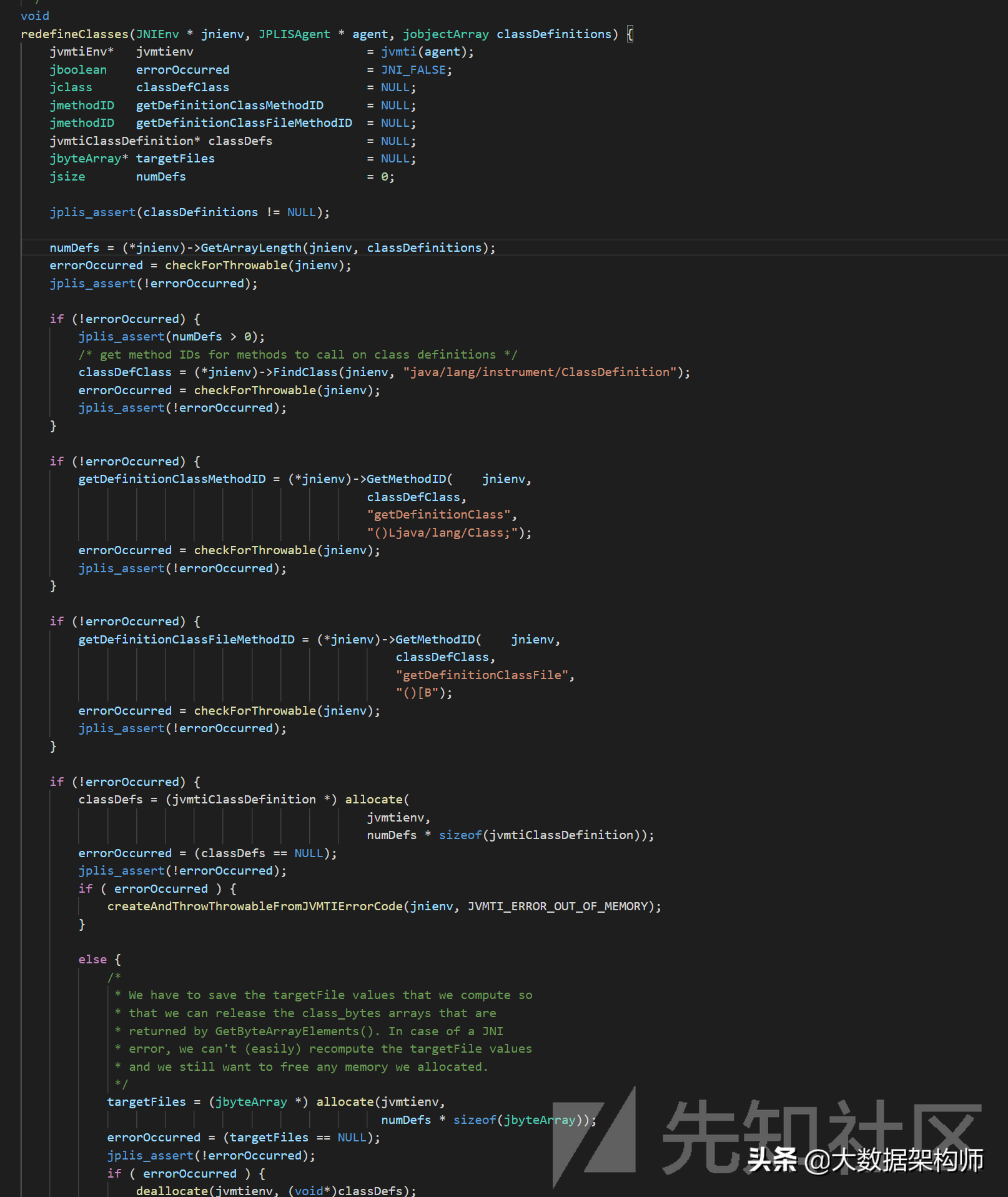The height and width of the screenshot is (1197, 1008).
Task: Click the GetArrayLength method call
Action: pyautogui.click(x=251, y=248)
